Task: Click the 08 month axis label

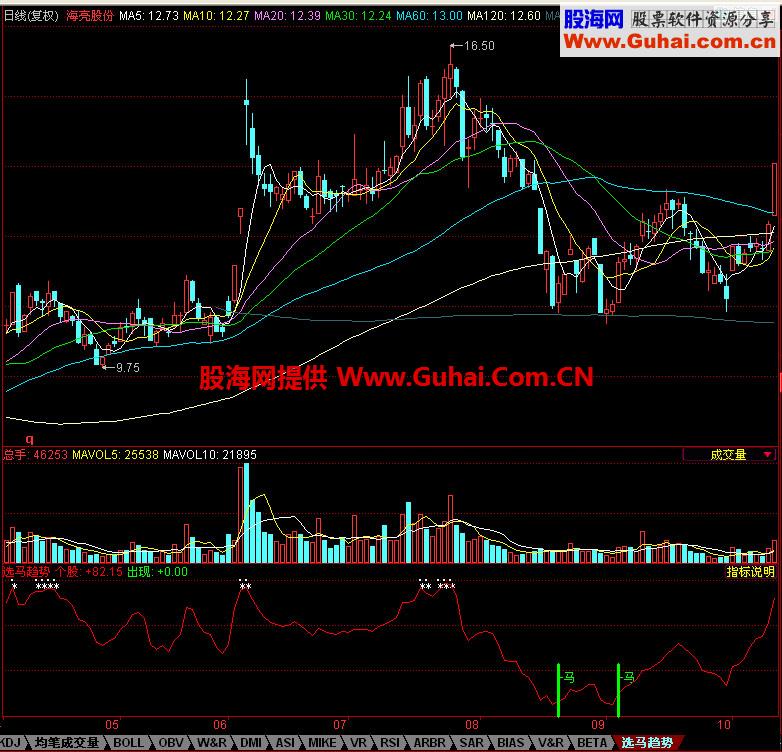Action: pos(471,724)
